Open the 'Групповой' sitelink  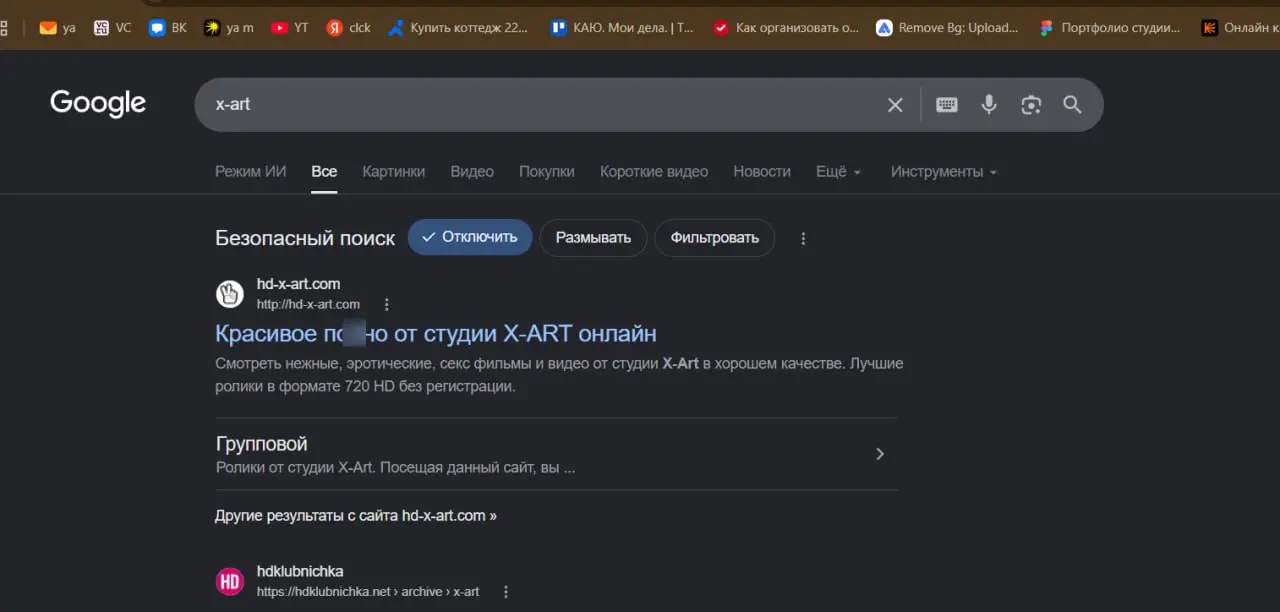tap(262, 444)
